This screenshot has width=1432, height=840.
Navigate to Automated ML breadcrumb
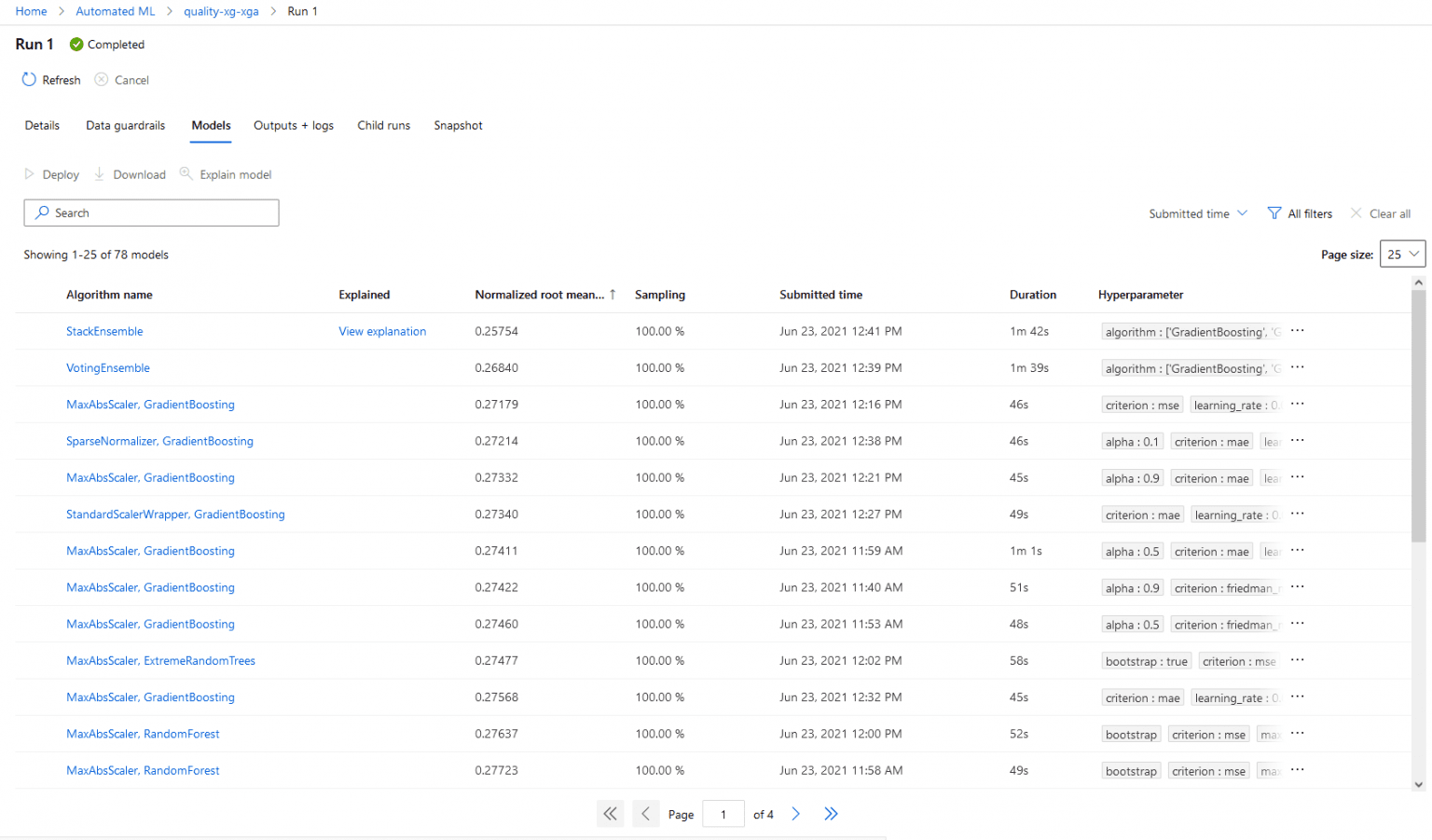coord(116,11)
